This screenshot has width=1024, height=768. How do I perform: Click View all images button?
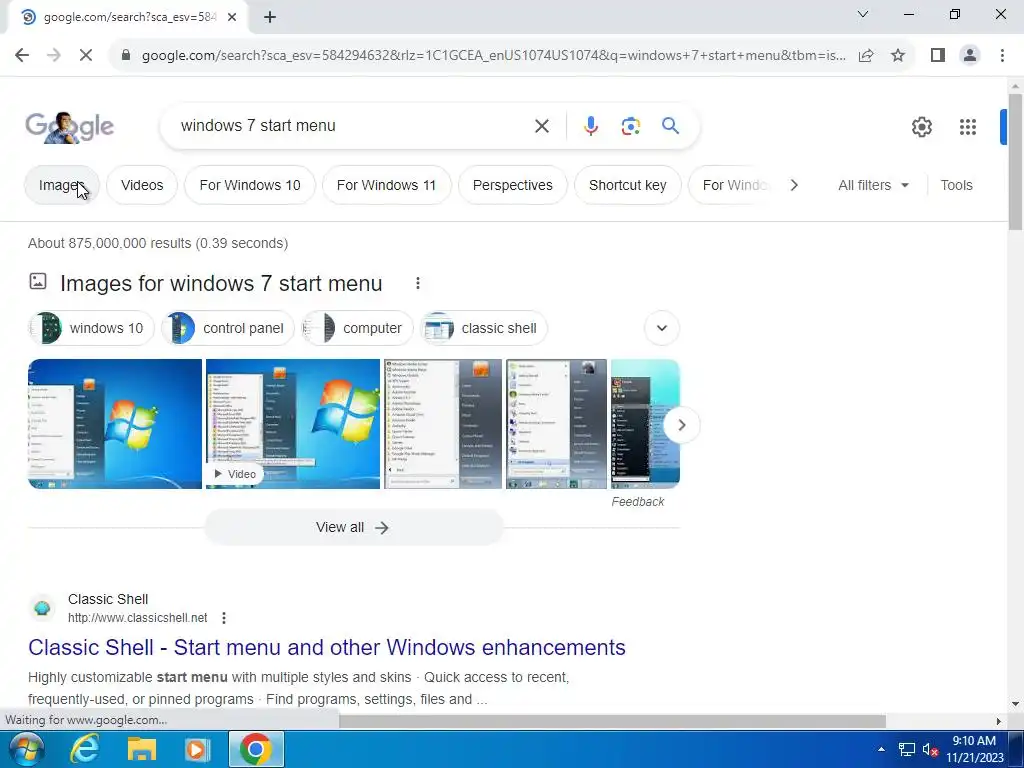click(x=353, y=528)
